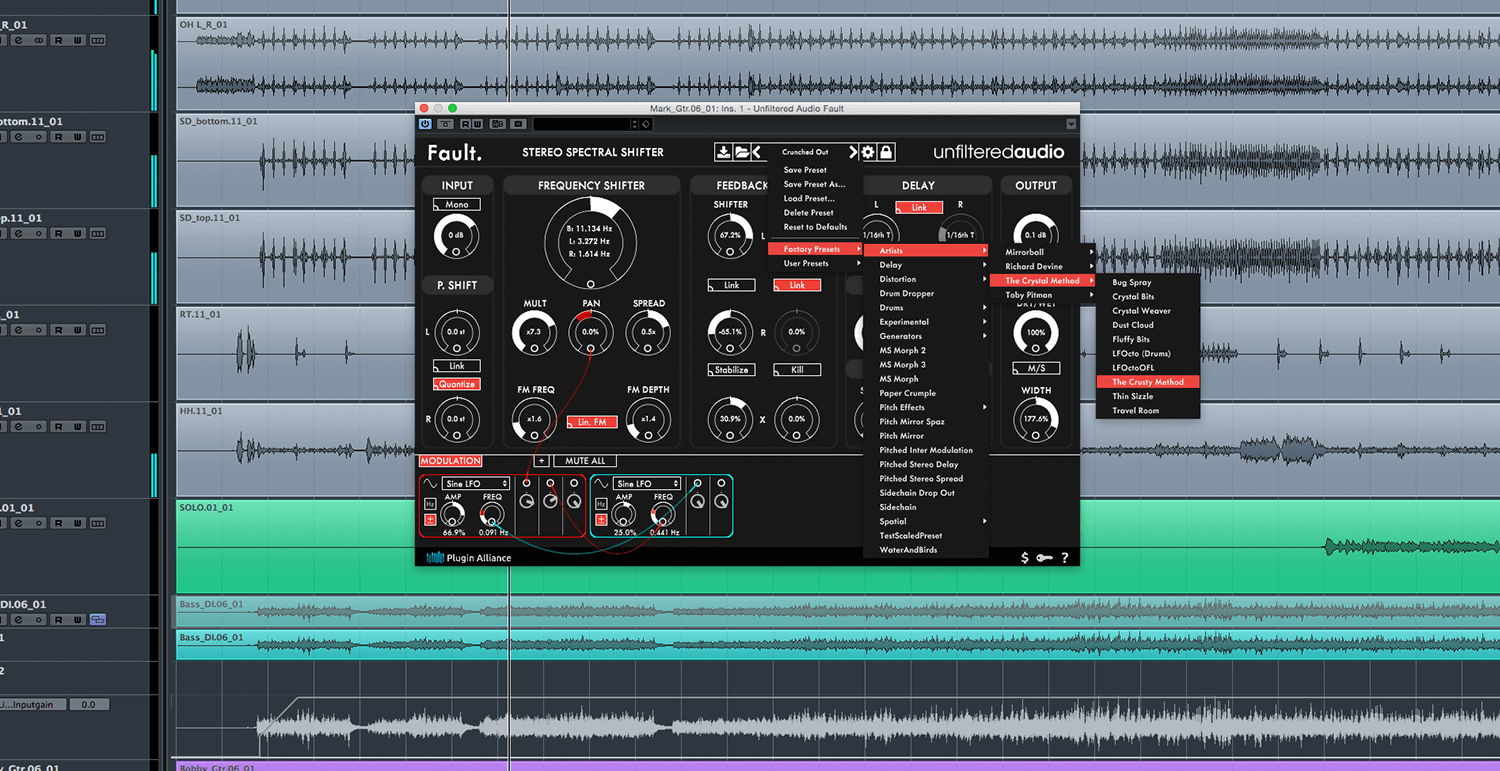Open the plugin header dropdown arrow at far right
This screenshot has height=771, width=1500.
pyautogui.click(x=1071, y=124)
